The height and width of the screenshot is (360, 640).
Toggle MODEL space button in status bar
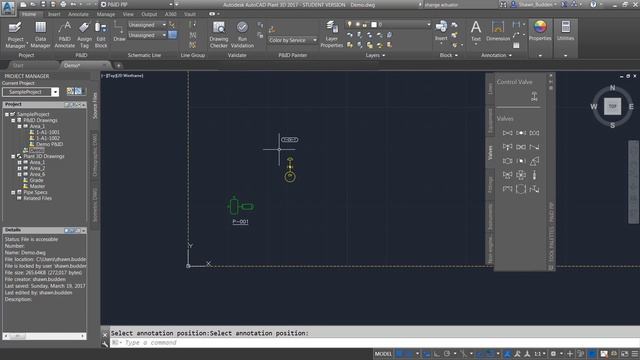pyautogui.click(x=383, y=353)
